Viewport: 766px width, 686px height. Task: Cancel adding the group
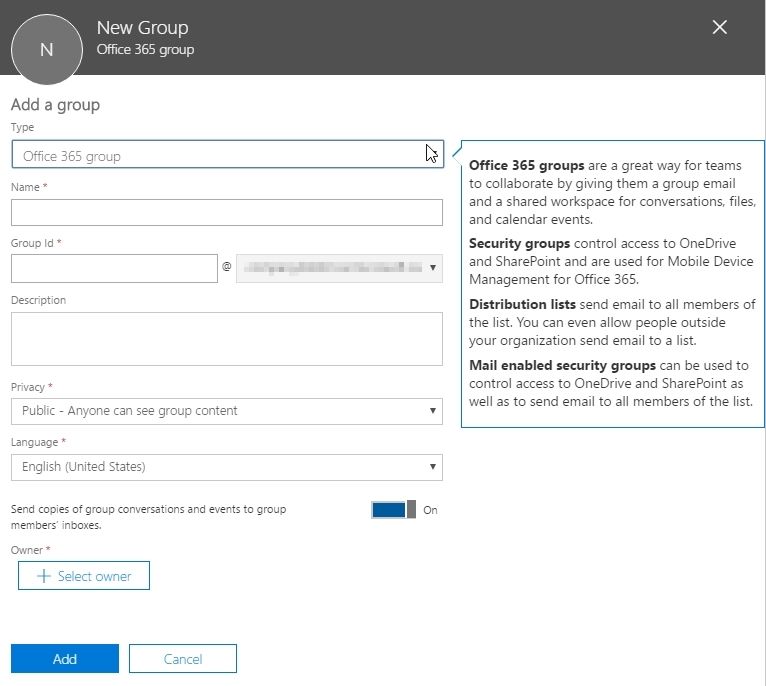click(183, 659)
